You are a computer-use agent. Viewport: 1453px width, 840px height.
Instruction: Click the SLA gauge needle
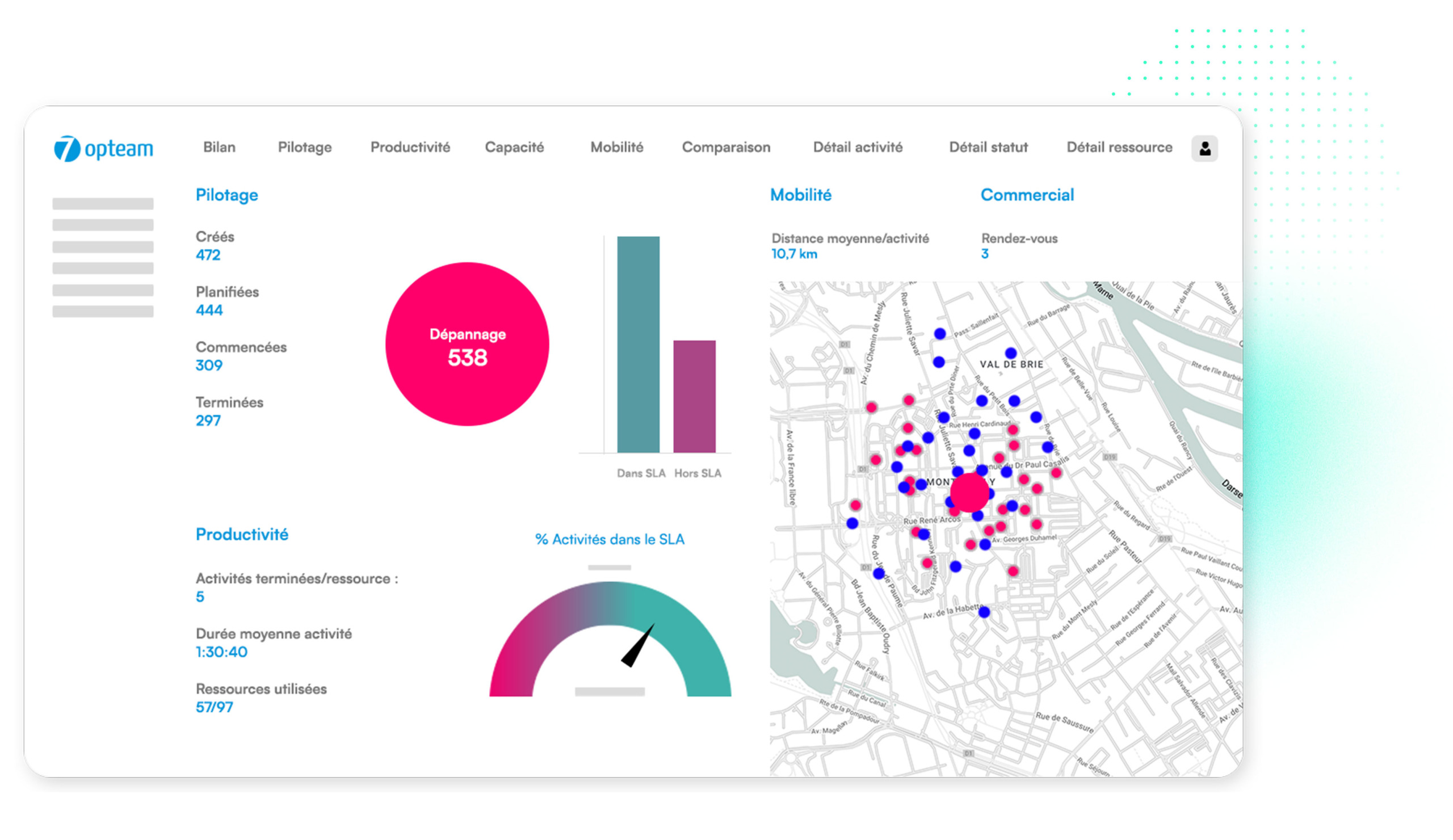(x=637, y=645)
